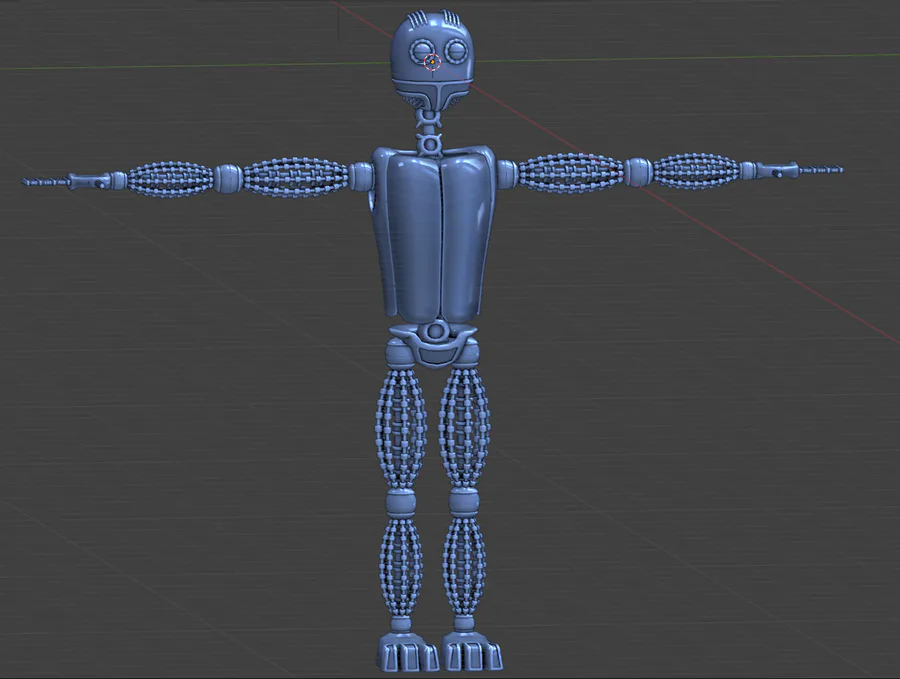Screen dimensions: 900x679
Task: Click the robot's round eye on the viewer's left
Action: point(422,52)
